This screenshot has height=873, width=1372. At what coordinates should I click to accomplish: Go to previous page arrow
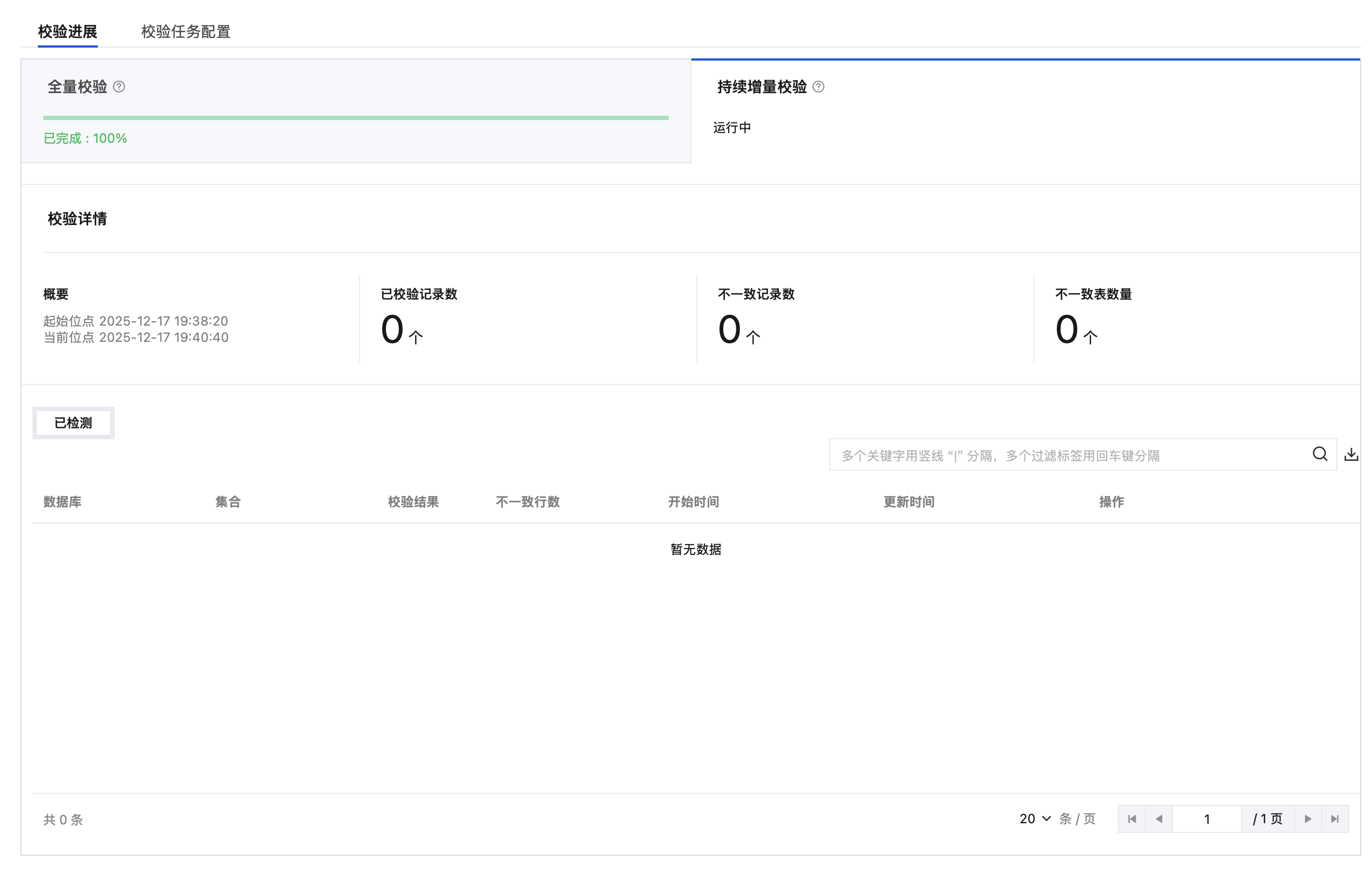(1158, 819)
